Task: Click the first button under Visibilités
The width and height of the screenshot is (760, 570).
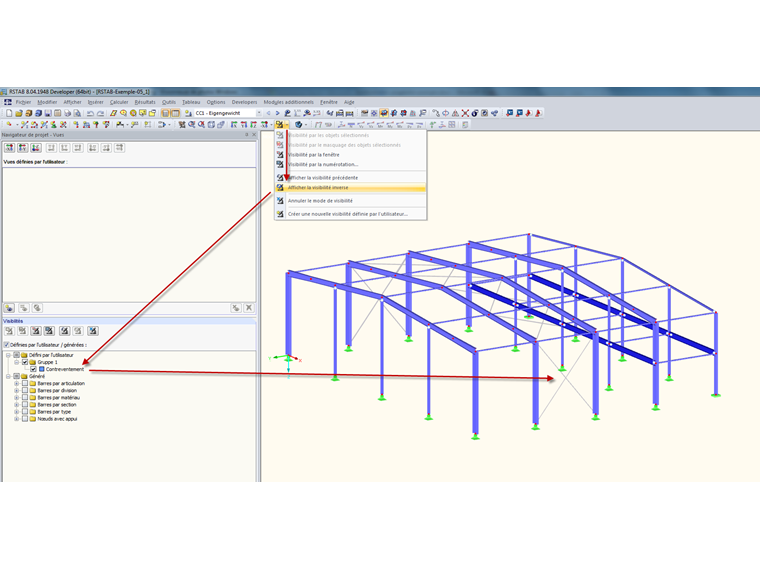Action: point(9,331)
